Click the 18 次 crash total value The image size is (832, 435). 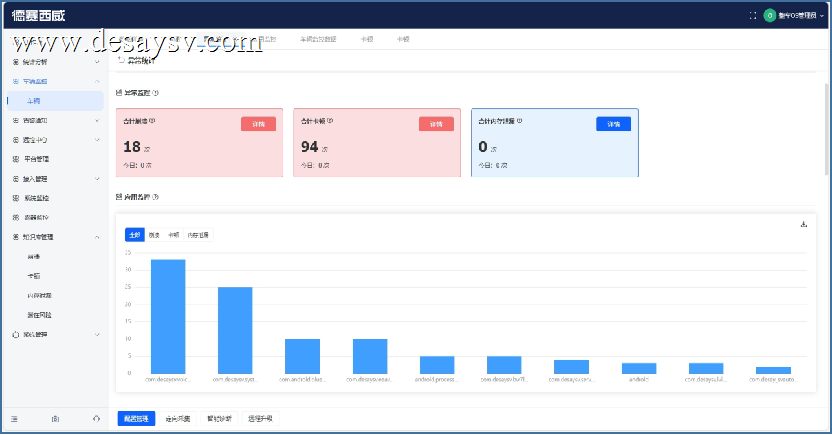pyautogui.click(x=133, y=147)
